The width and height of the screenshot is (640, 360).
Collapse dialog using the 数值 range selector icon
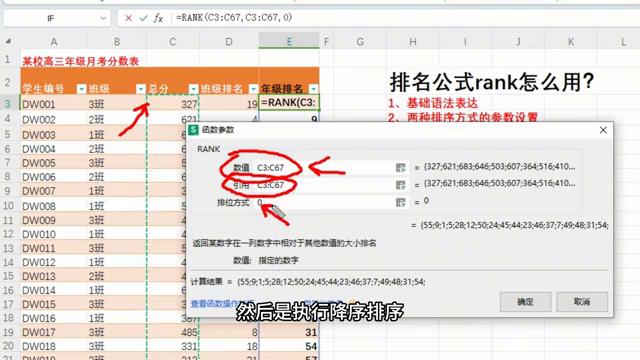pyautogui.click(x=400, y=167)
